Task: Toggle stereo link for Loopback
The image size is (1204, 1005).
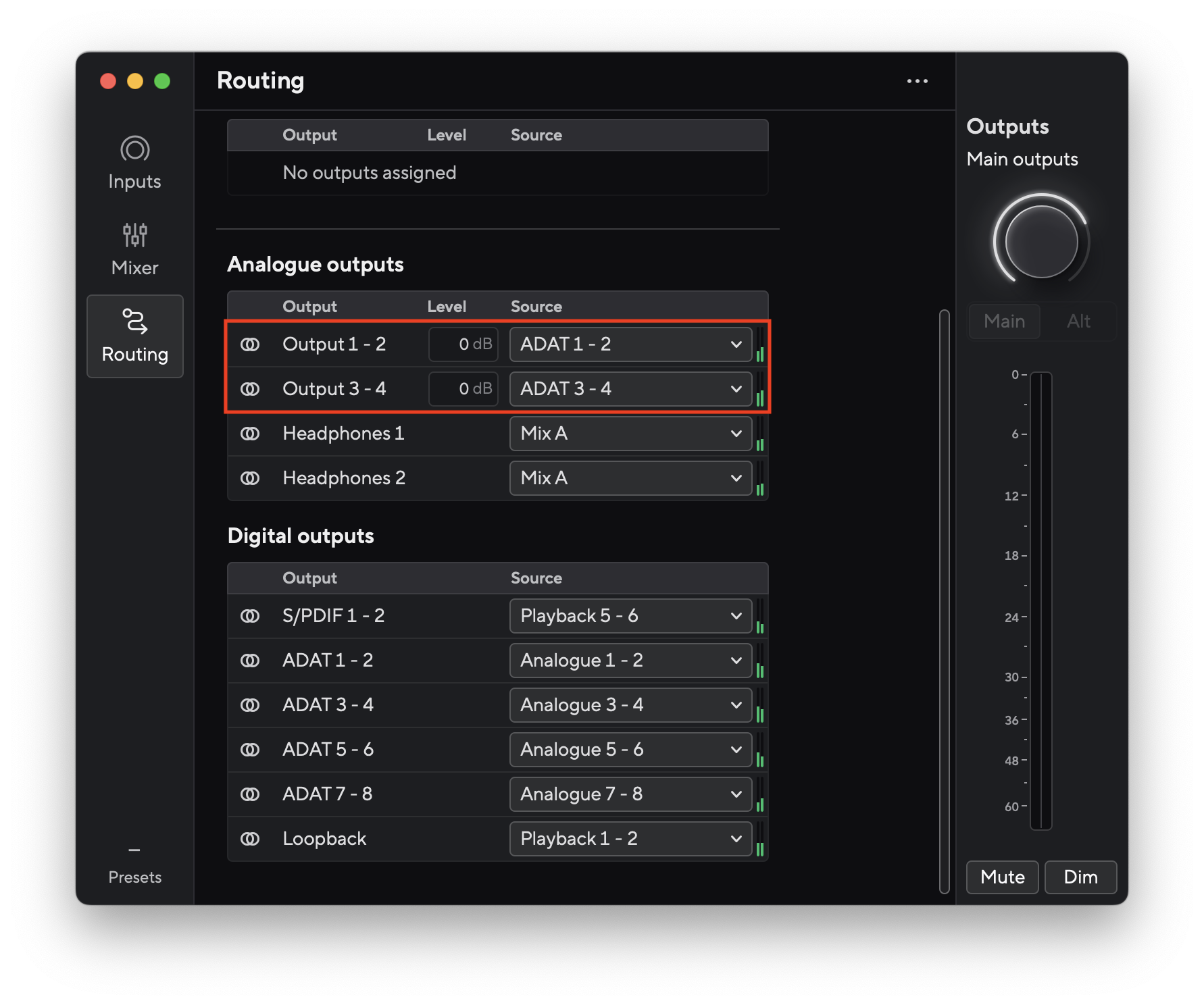Action: [250, 839]
